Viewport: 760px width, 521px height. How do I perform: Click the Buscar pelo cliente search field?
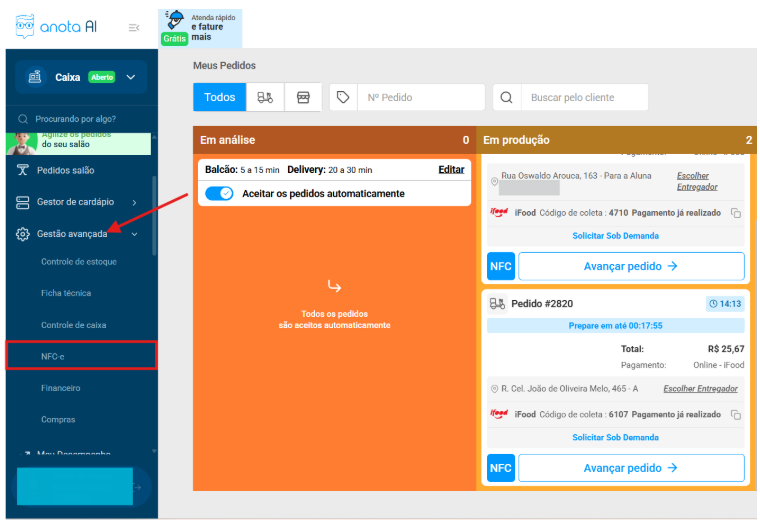tap(585, 97)
